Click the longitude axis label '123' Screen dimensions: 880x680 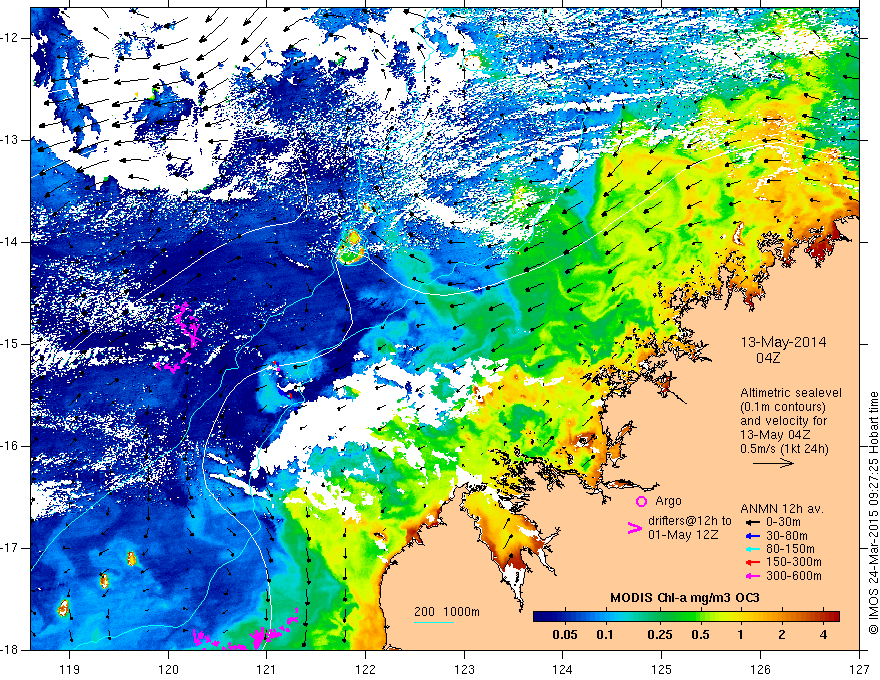tap(464, 669)
